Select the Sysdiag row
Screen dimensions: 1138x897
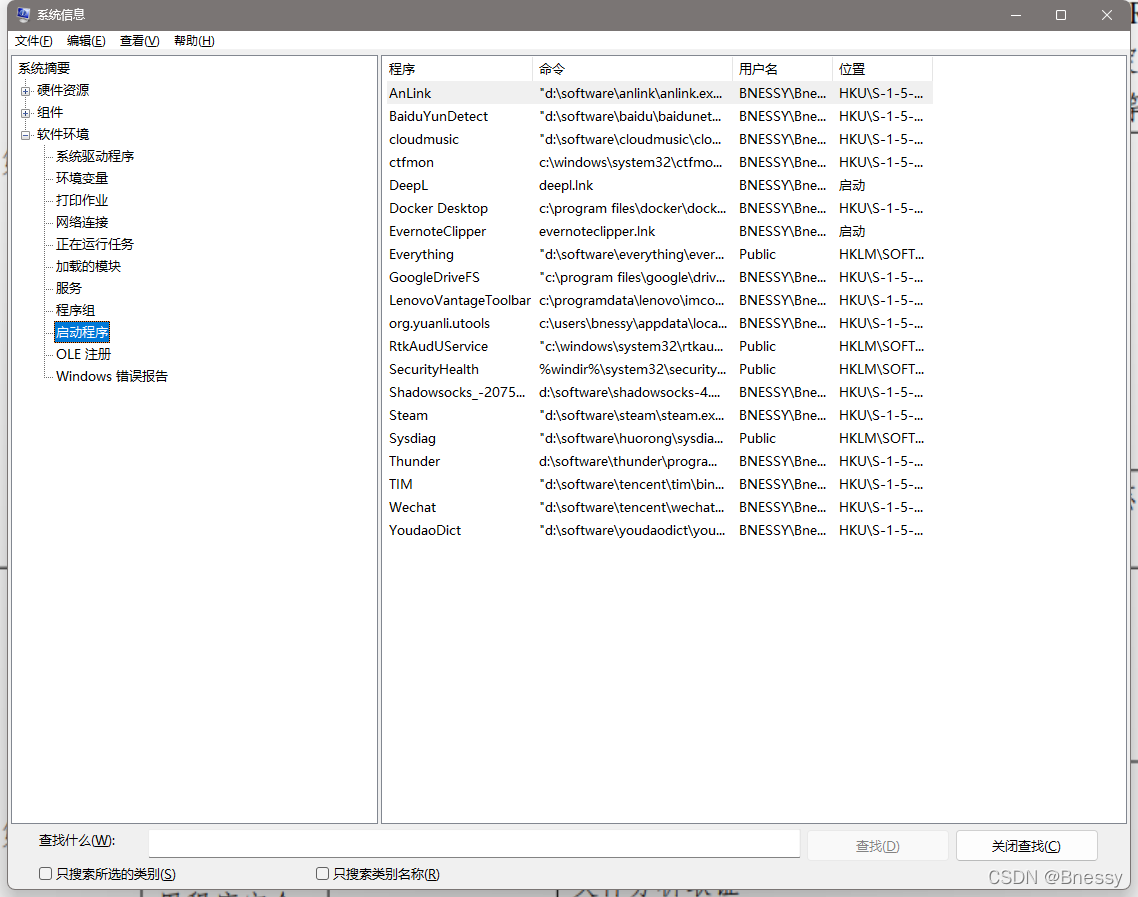(x=658, y=438)
